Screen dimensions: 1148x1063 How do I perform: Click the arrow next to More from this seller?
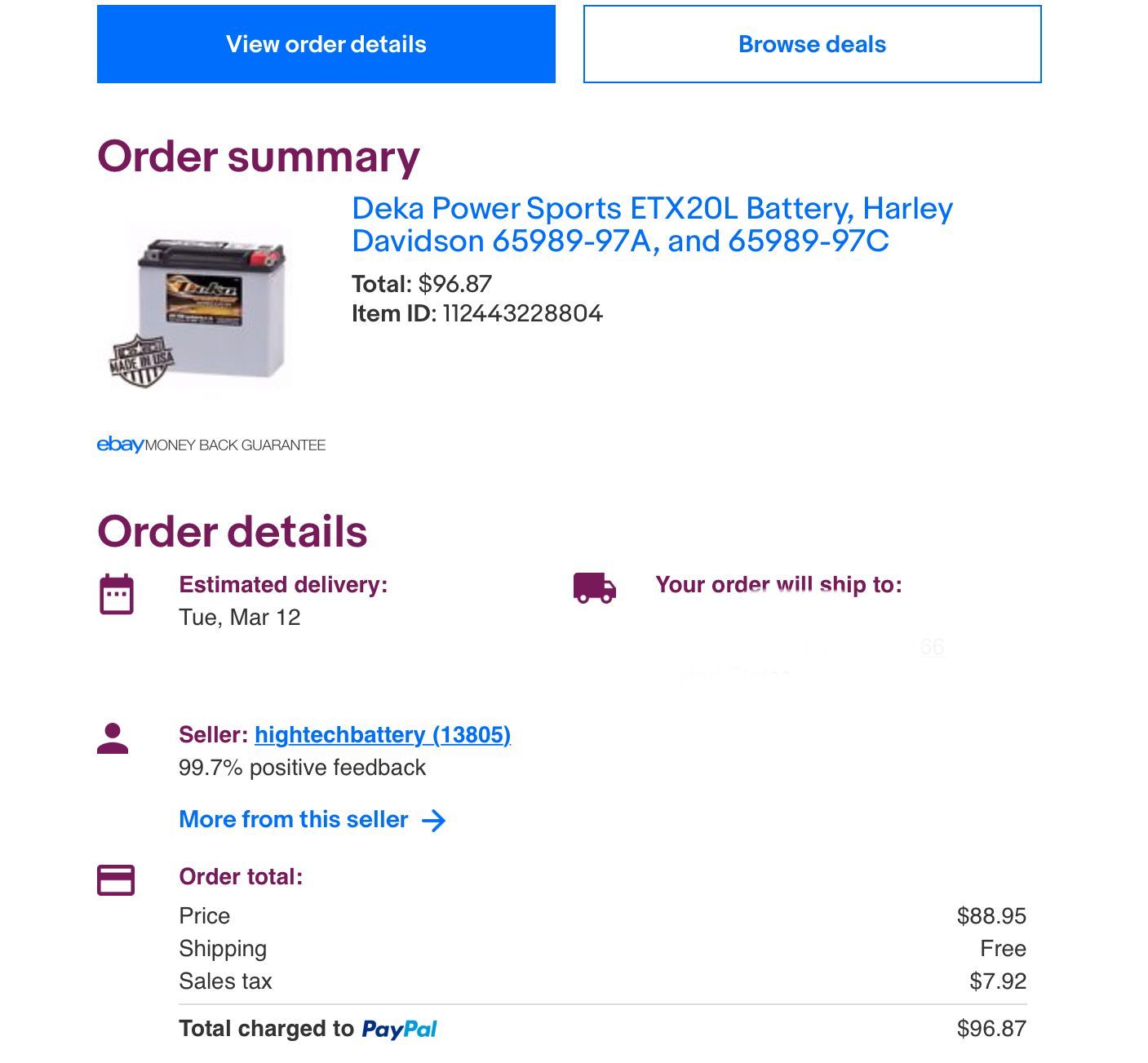[434, 821]
